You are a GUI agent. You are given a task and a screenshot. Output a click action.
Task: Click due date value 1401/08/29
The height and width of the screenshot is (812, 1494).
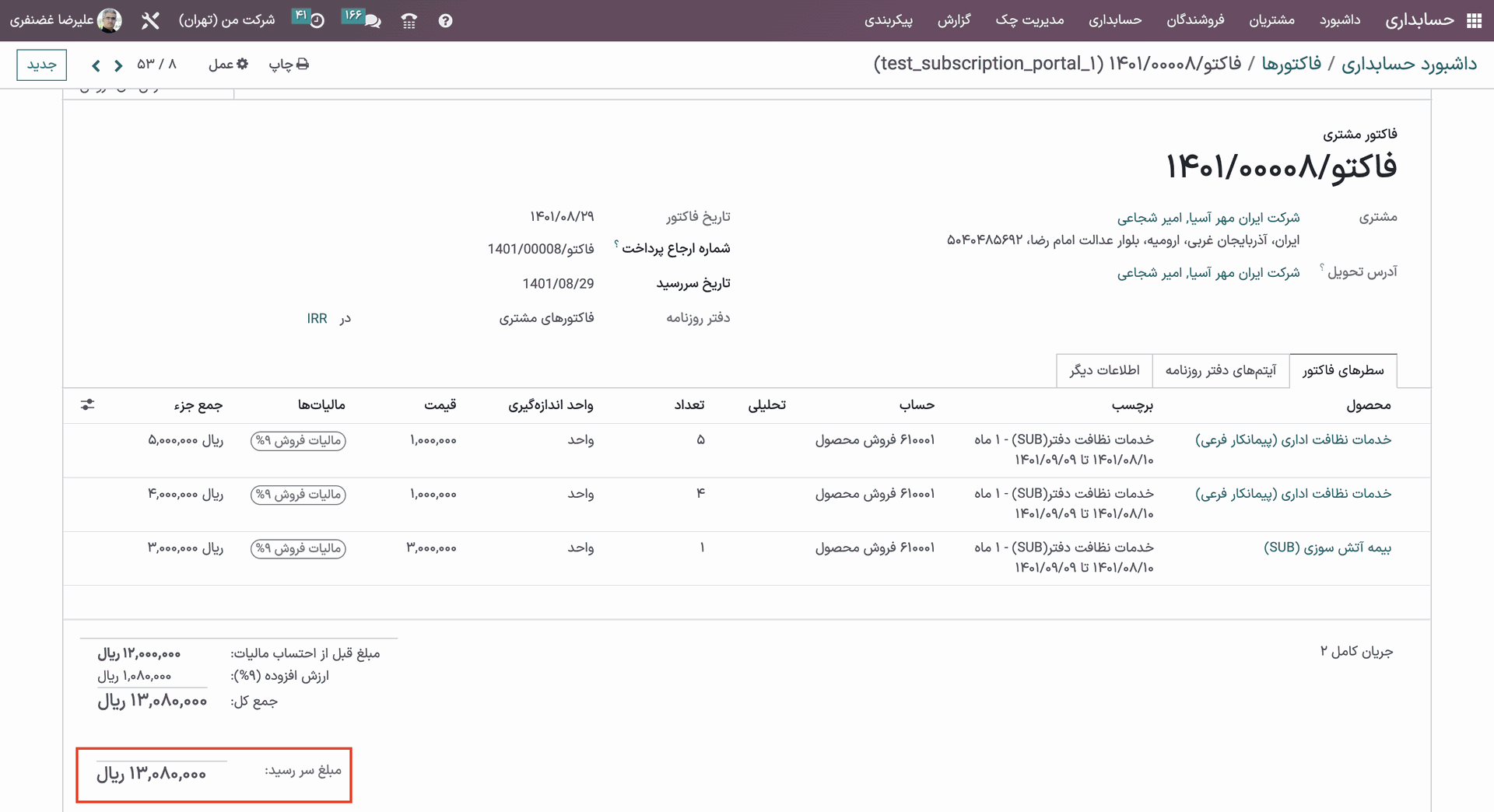point(558,284)
